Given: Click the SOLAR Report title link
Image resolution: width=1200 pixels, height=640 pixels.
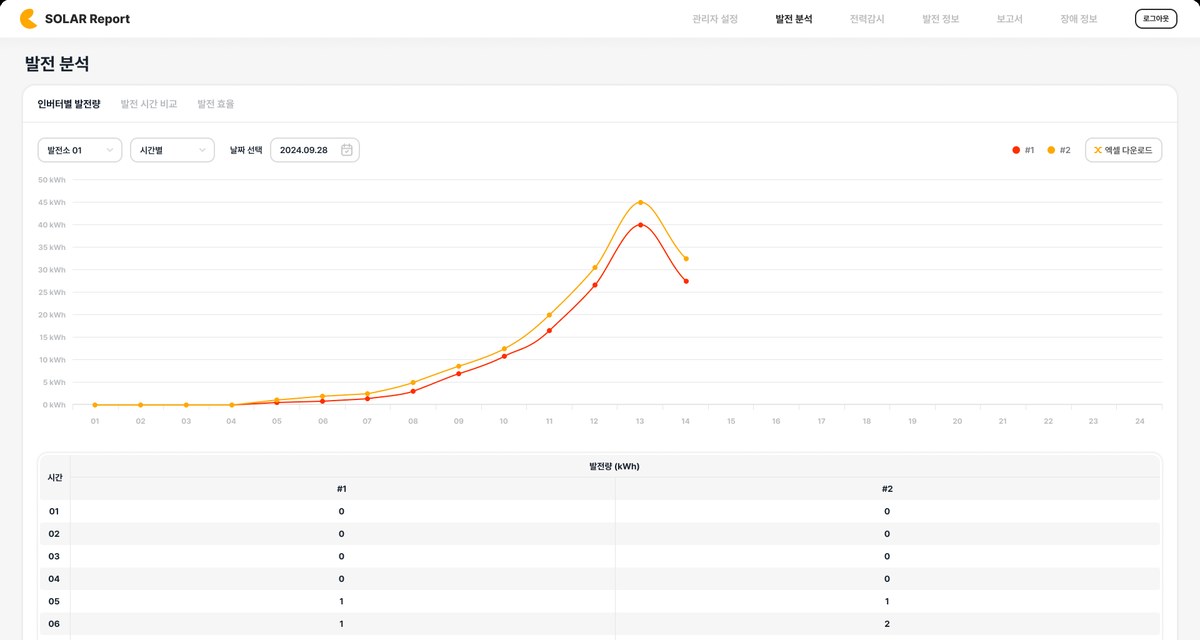Looking at the screenshot, I should tap(87, 19).
